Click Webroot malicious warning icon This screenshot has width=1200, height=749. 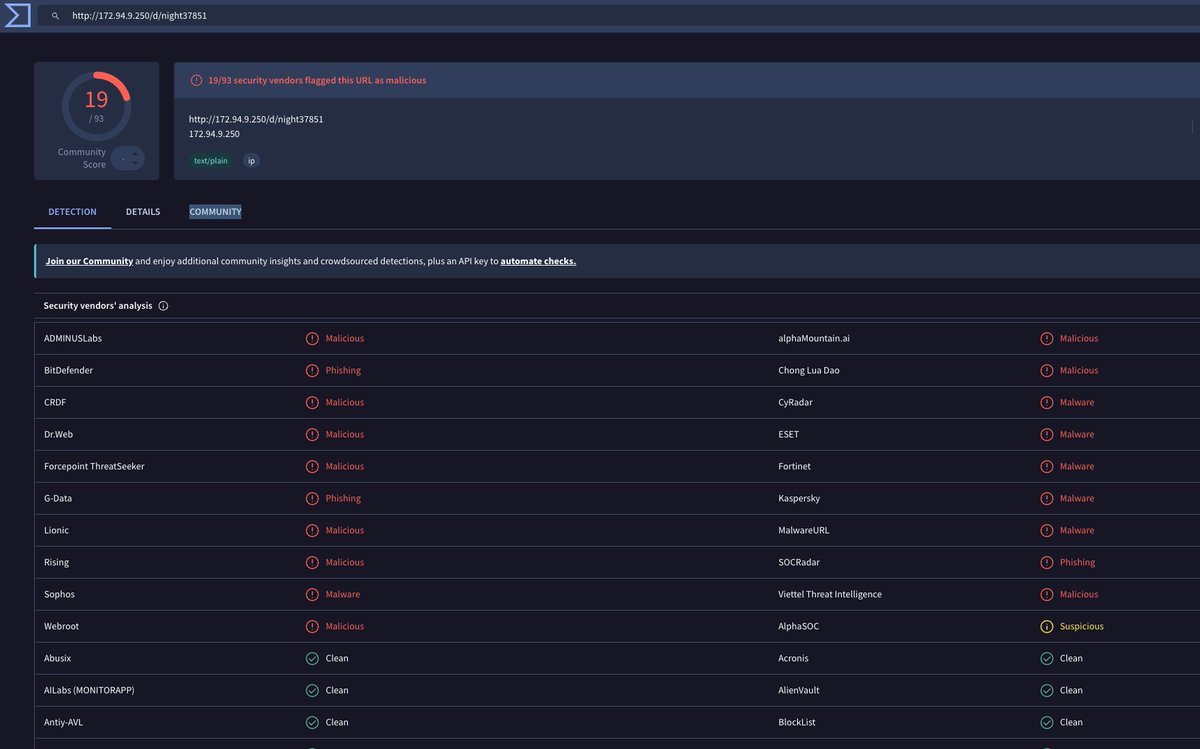[x=312, y=626]
